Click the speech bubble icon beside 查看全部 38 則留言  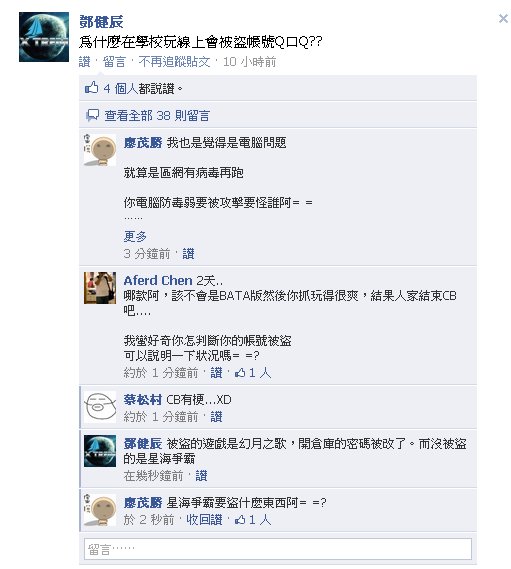coord(92,115)
